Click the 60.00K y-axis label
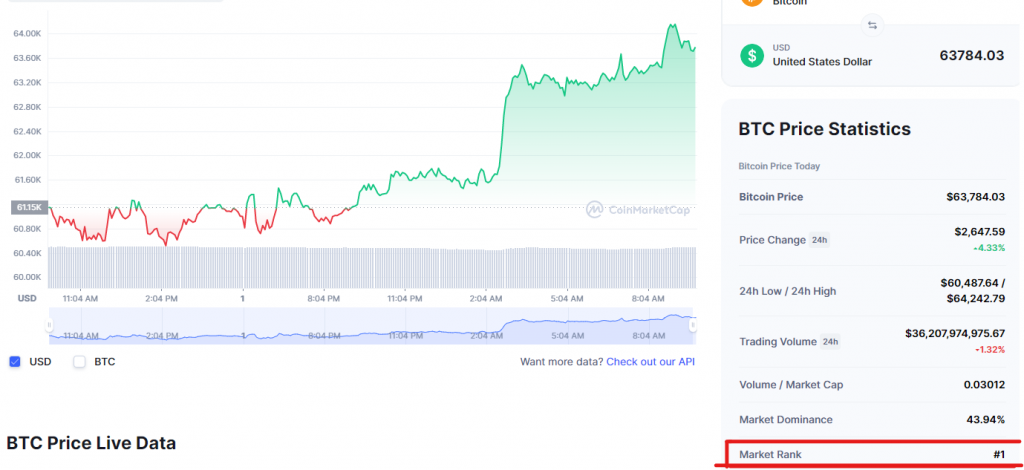Viewport: 1024px width, 470px height. tap(28, 277)
